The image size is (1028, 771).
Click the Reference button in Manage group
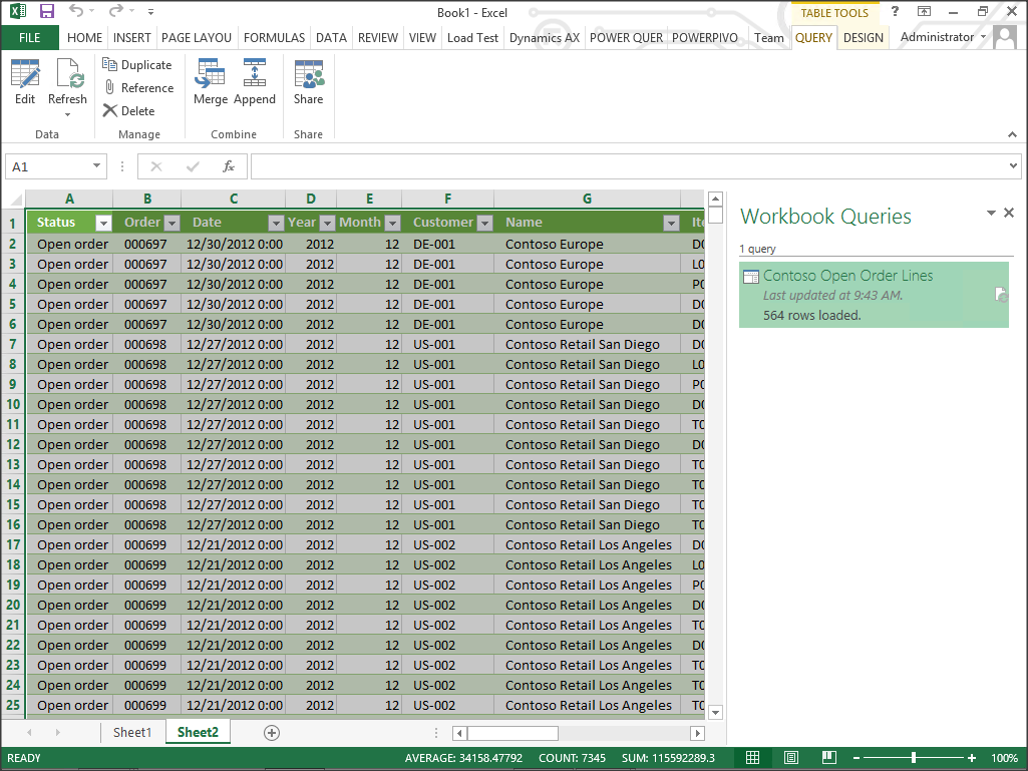pos(138,88)
